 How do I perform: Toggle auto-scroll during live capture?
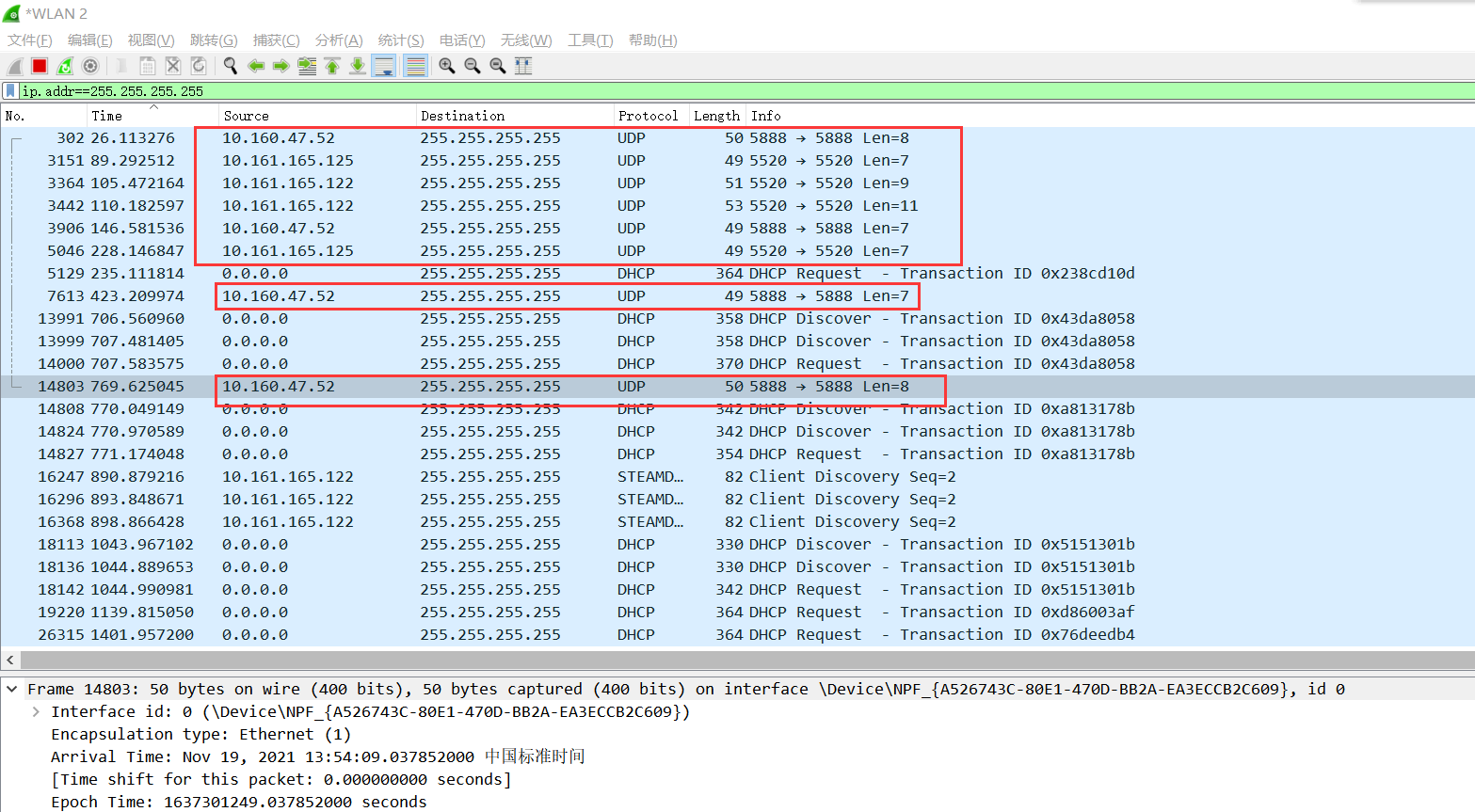point(384,66)
